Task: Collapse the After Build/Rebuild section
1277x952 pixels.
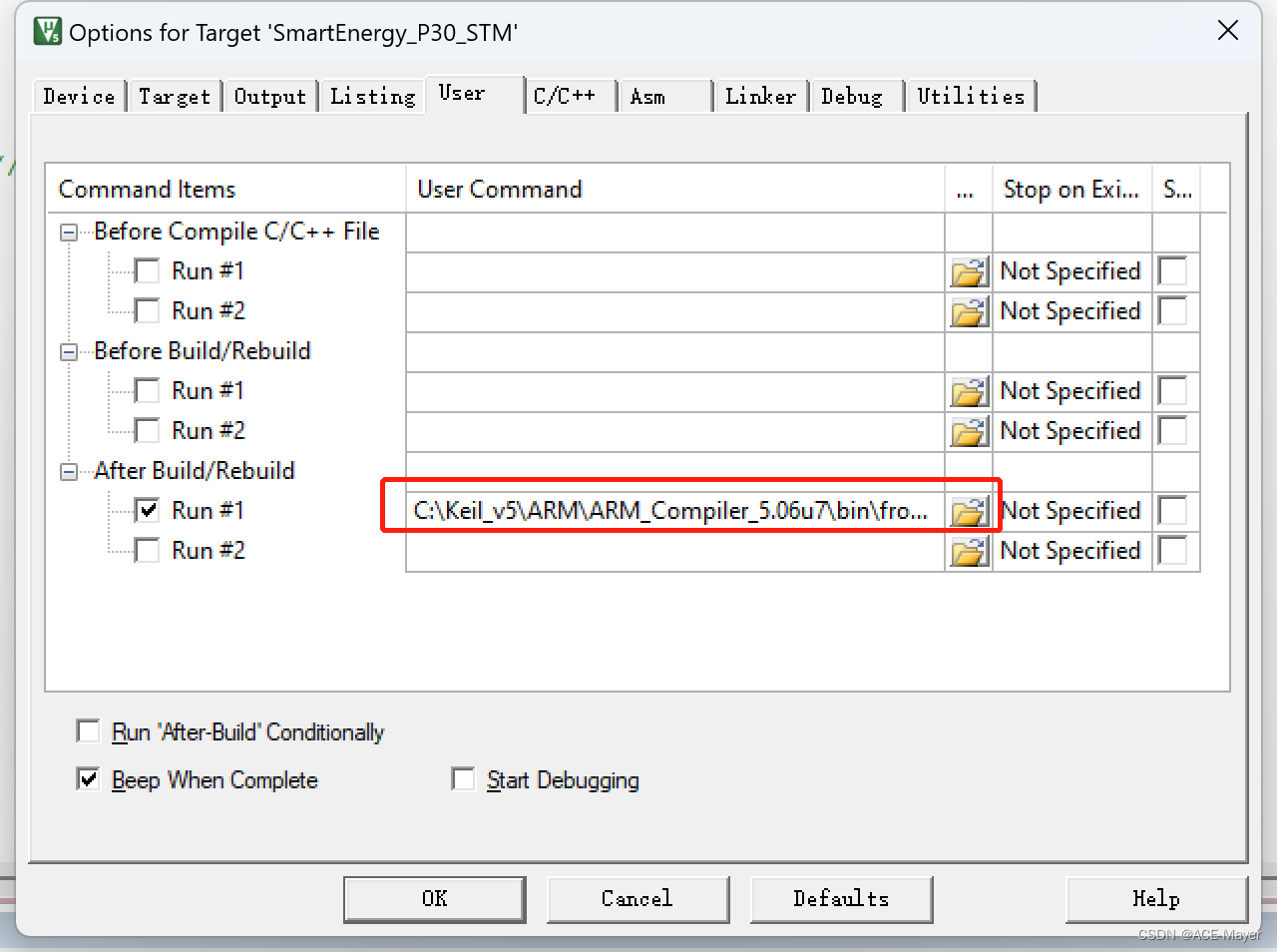Action: pos(68,471)
